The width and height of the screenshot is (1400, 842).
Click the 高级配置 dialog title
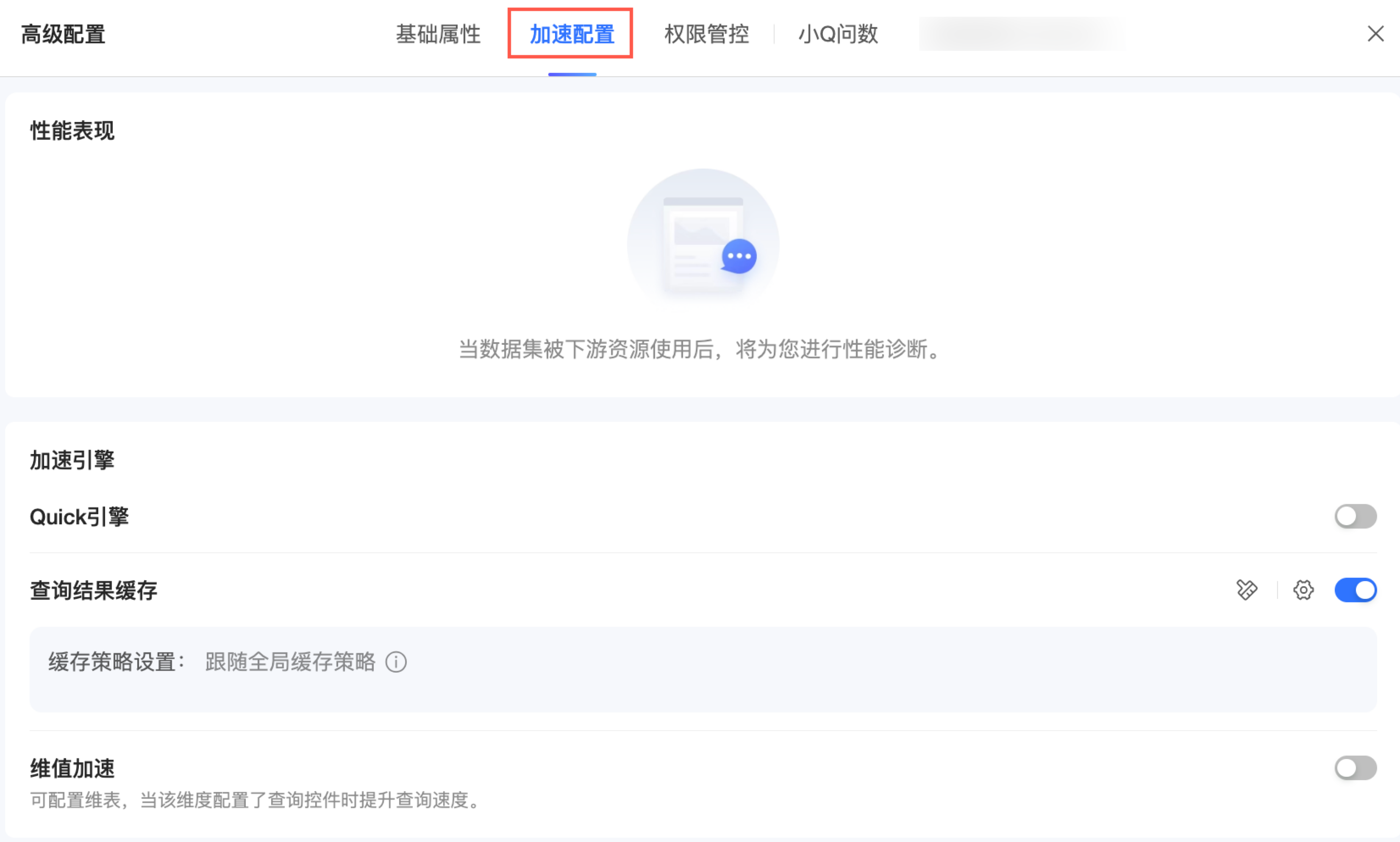coord(63,34)
